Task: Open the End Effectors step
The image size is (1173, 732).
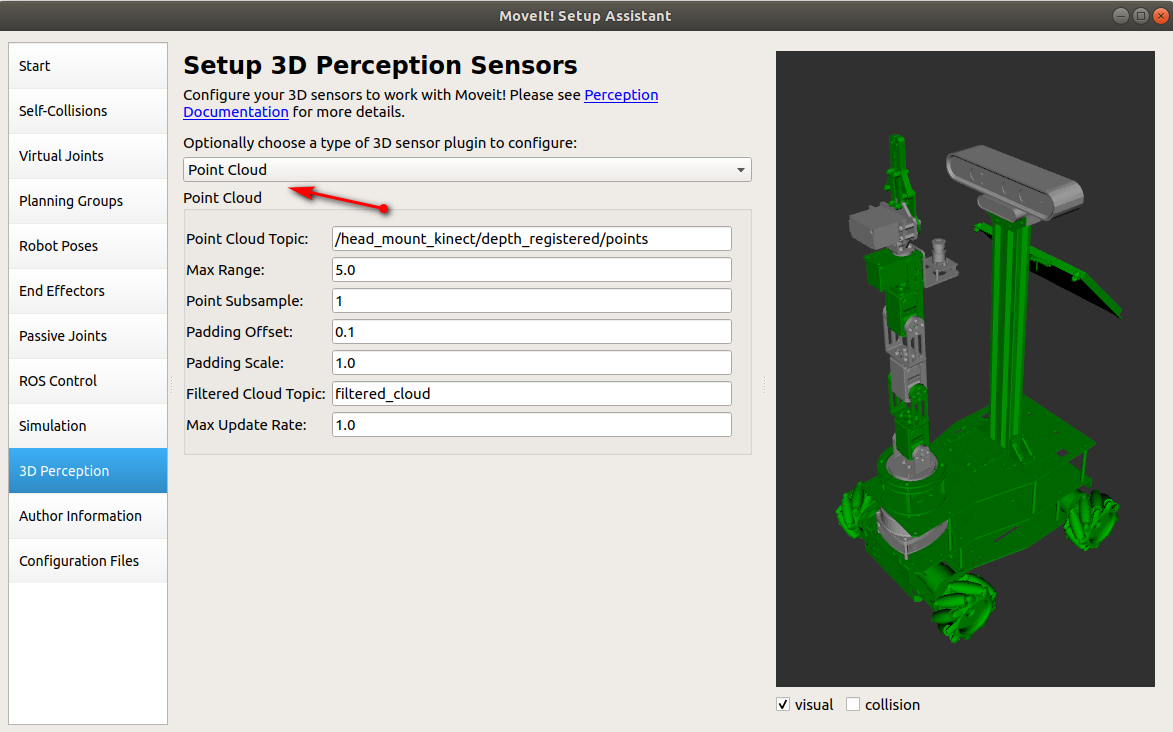Action: click(x=88, y=290)
